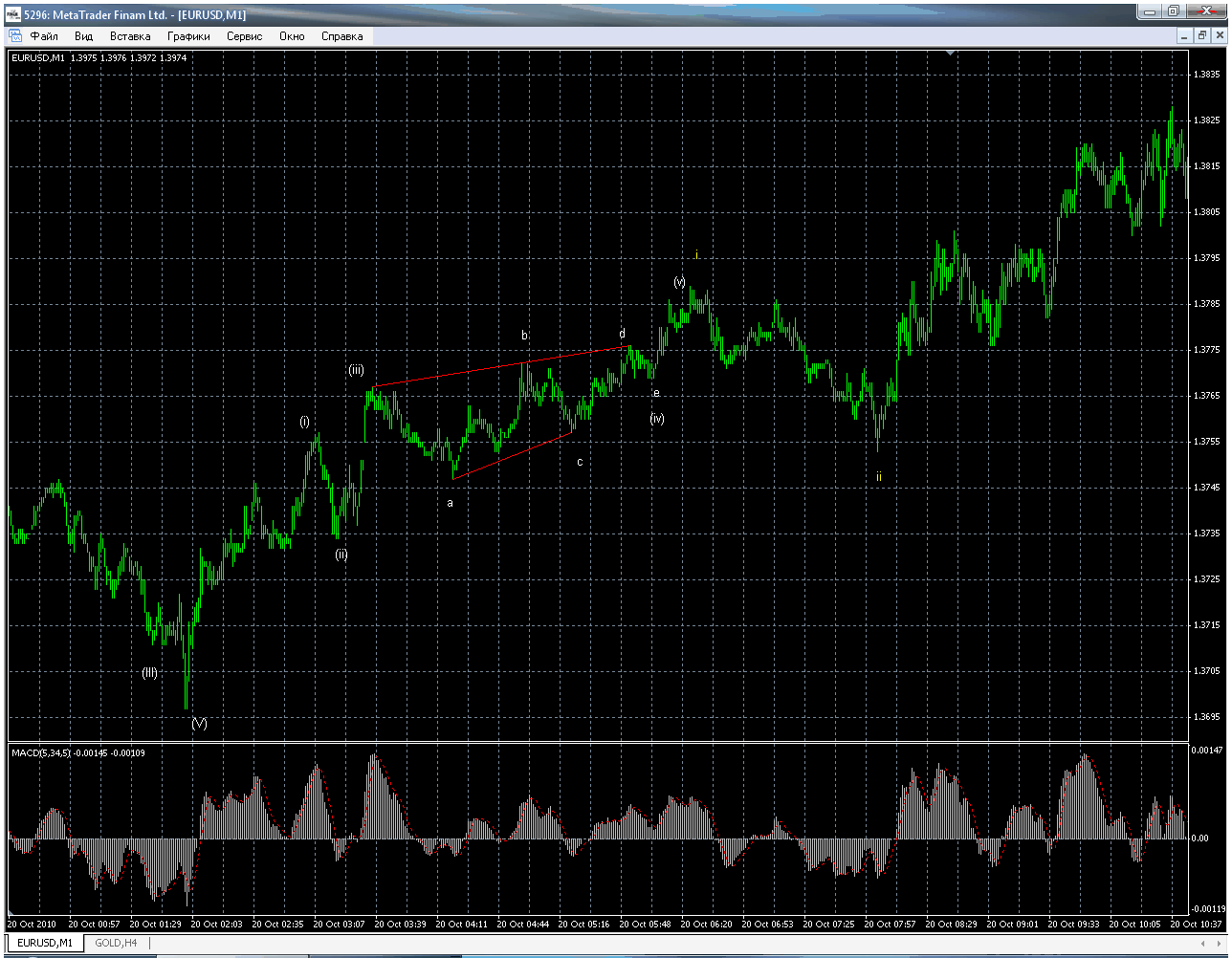Image resolution: width=1232 pixels, height=958 pixels.
Task: Select the wave label (V) at the bottom low
Action: click(199, 724)
